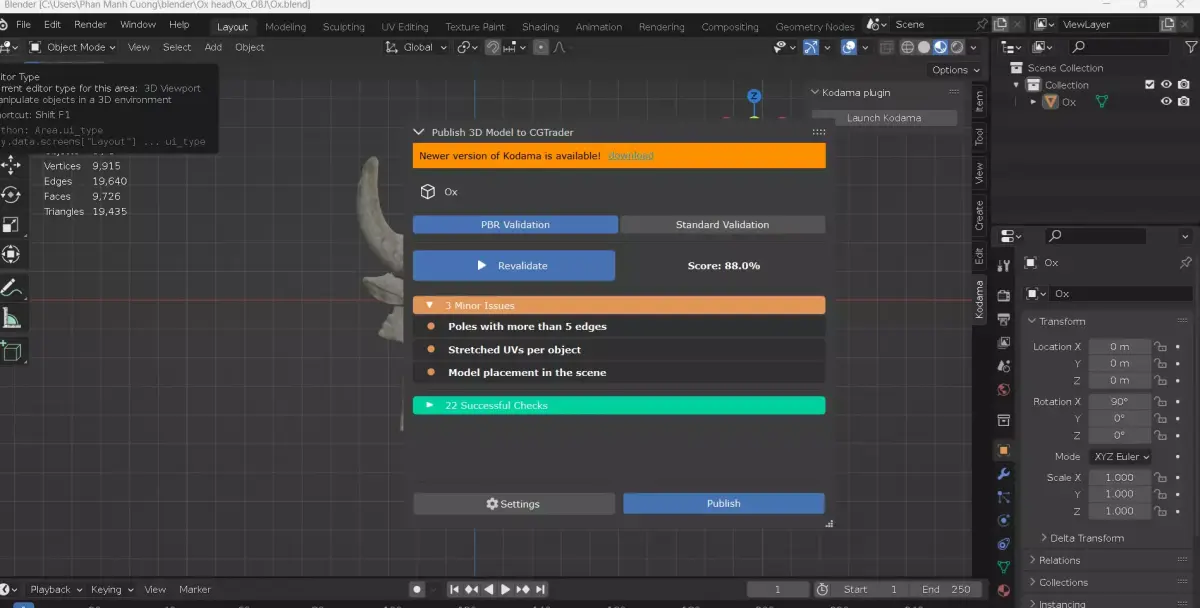Switch to Standard Validation
Image resolution: width=1200 pixels, height=608 pixels.
tap(722, 225)
